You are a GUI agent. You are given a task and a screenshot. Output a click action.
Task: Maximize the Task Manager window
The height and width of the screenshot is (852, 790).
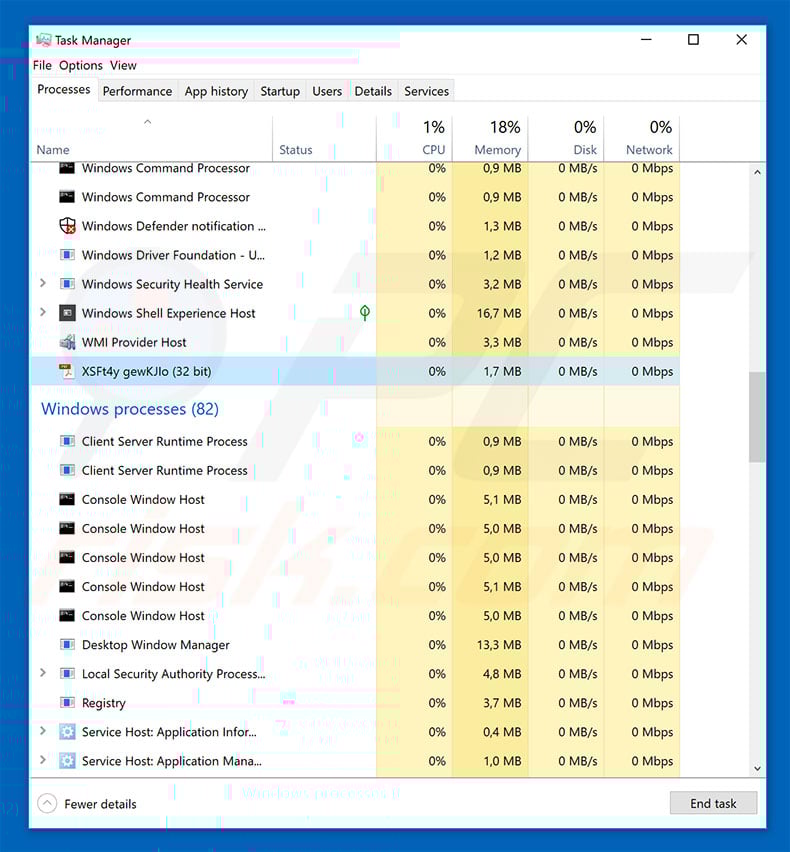[693, 40]
